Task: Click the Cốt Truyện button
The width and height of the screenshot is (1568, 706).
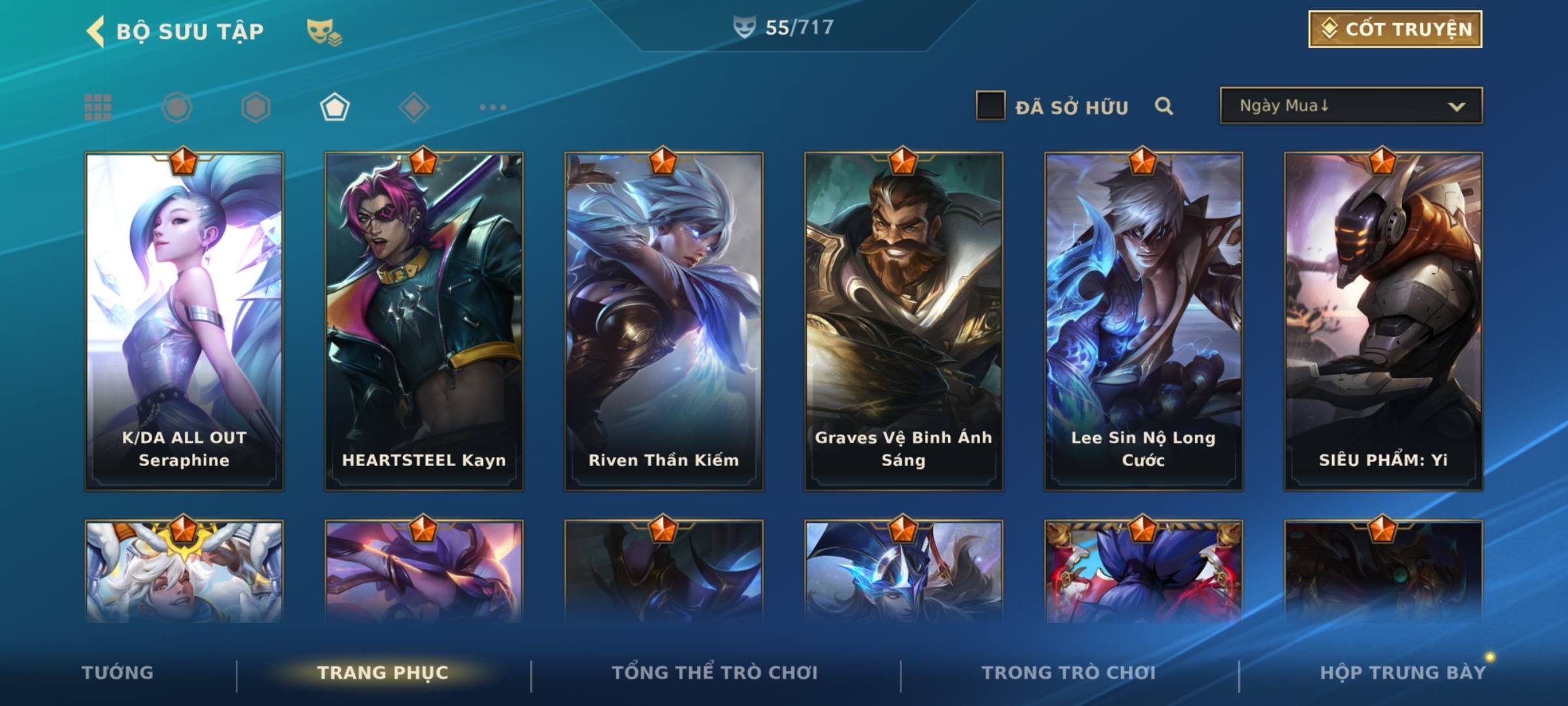Action: [1395, 29]
